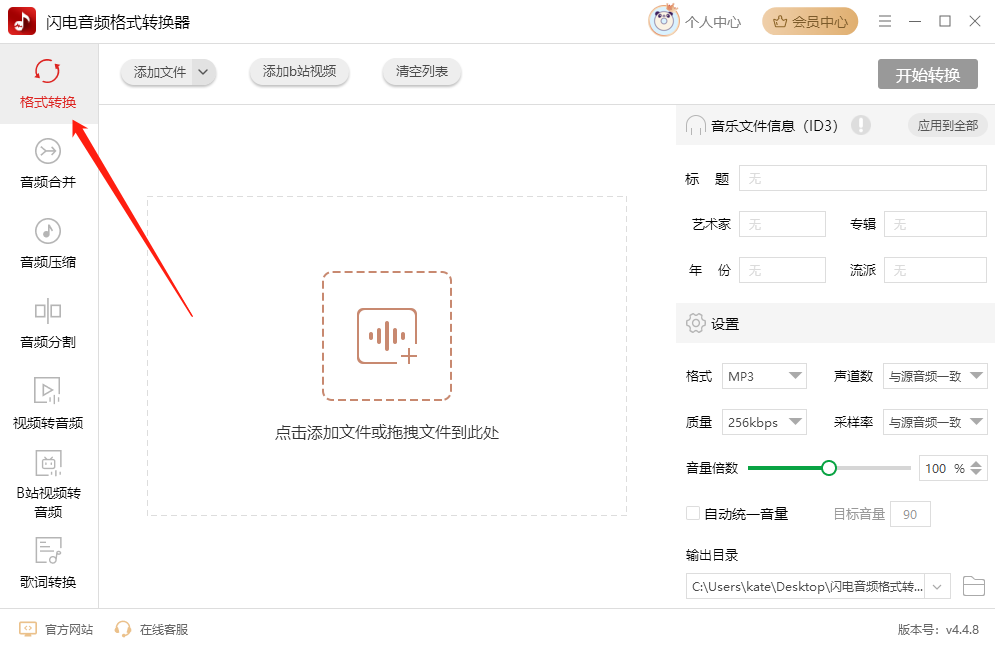Expand the 格式 MP3 dropdown
The image size is (995, 646).
point(764,376)
